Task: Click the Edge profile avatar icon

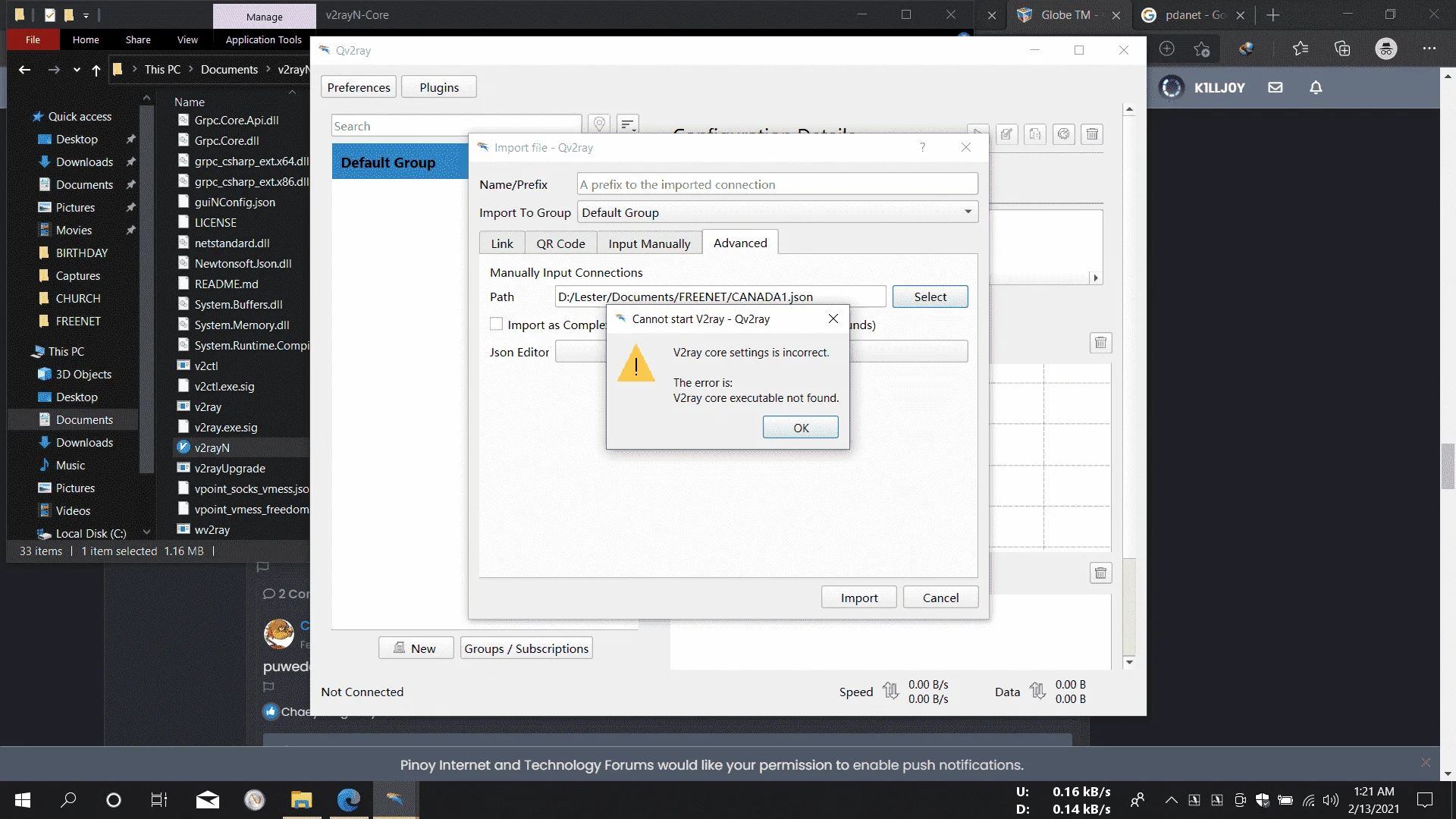Action: [x=1386, y=49]
